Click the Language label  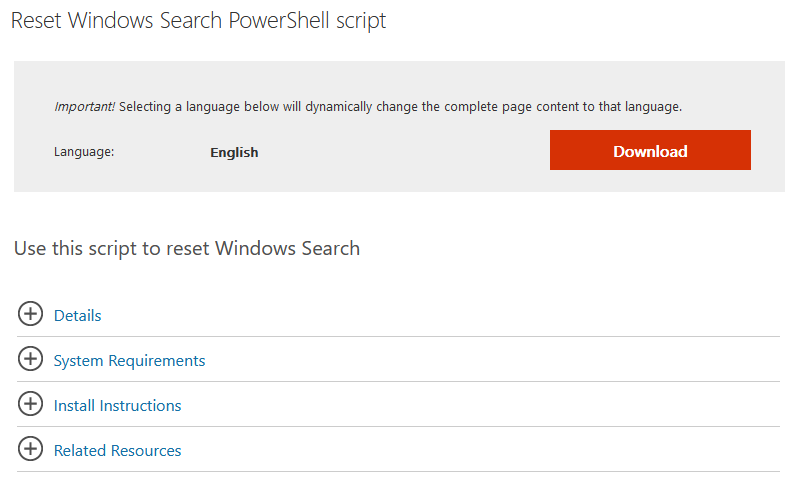84,152
